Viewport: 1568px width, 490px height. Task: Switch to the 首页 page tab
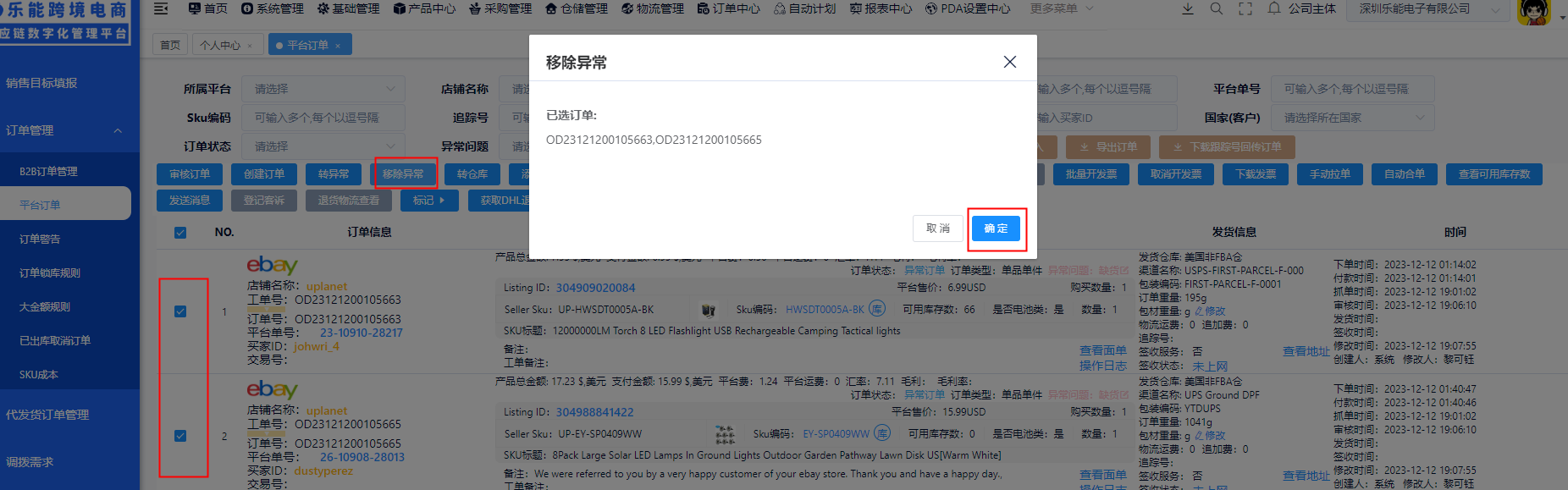coord(170,45)
